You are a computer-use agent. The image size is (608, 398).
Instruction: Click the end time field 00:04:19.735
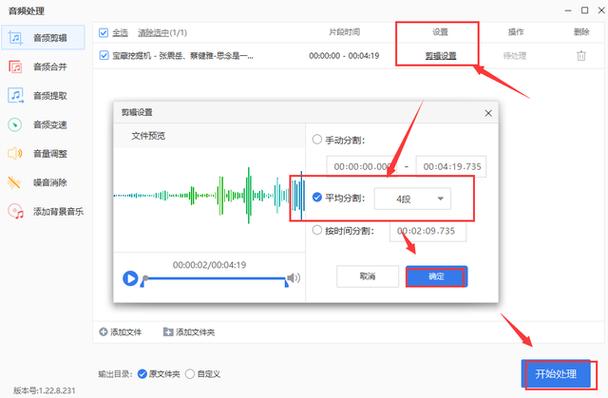tap(451, 166)
